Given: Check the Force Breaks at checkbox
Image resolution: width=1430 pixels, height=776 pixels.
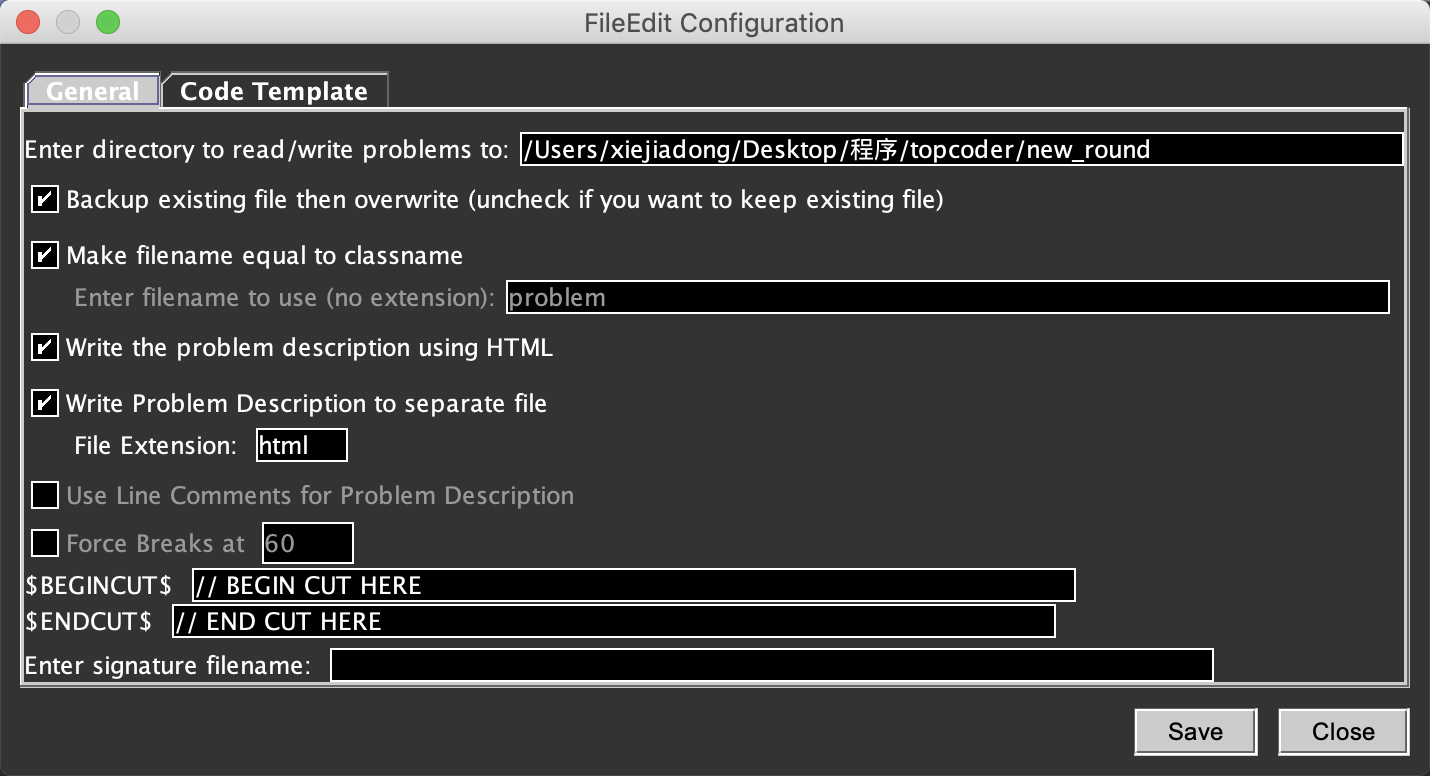Looking at the screenshot, I should pyautogui.click(x=45, y=543).
